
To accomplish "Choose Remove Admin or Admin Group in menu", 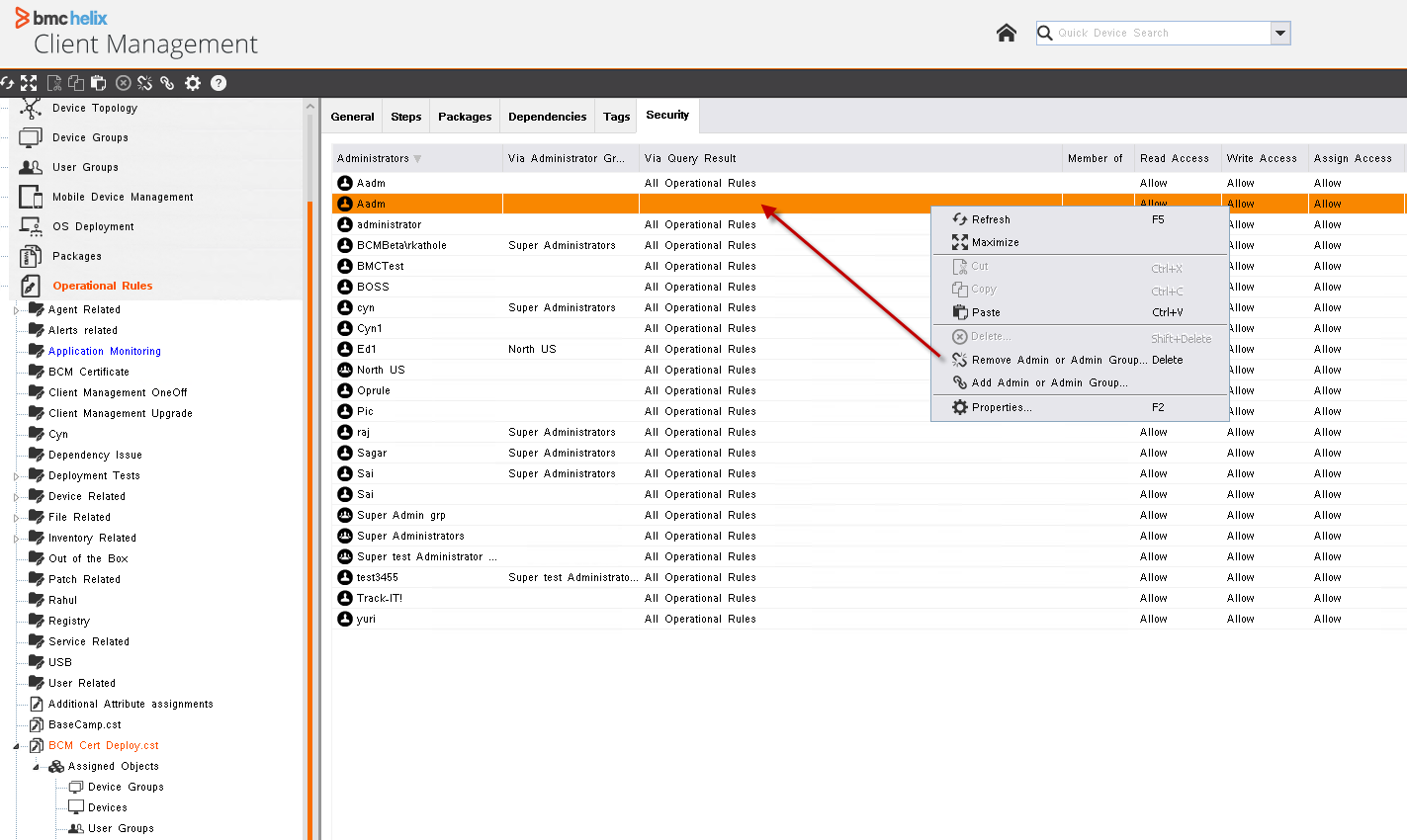I will click(1080, 360).
